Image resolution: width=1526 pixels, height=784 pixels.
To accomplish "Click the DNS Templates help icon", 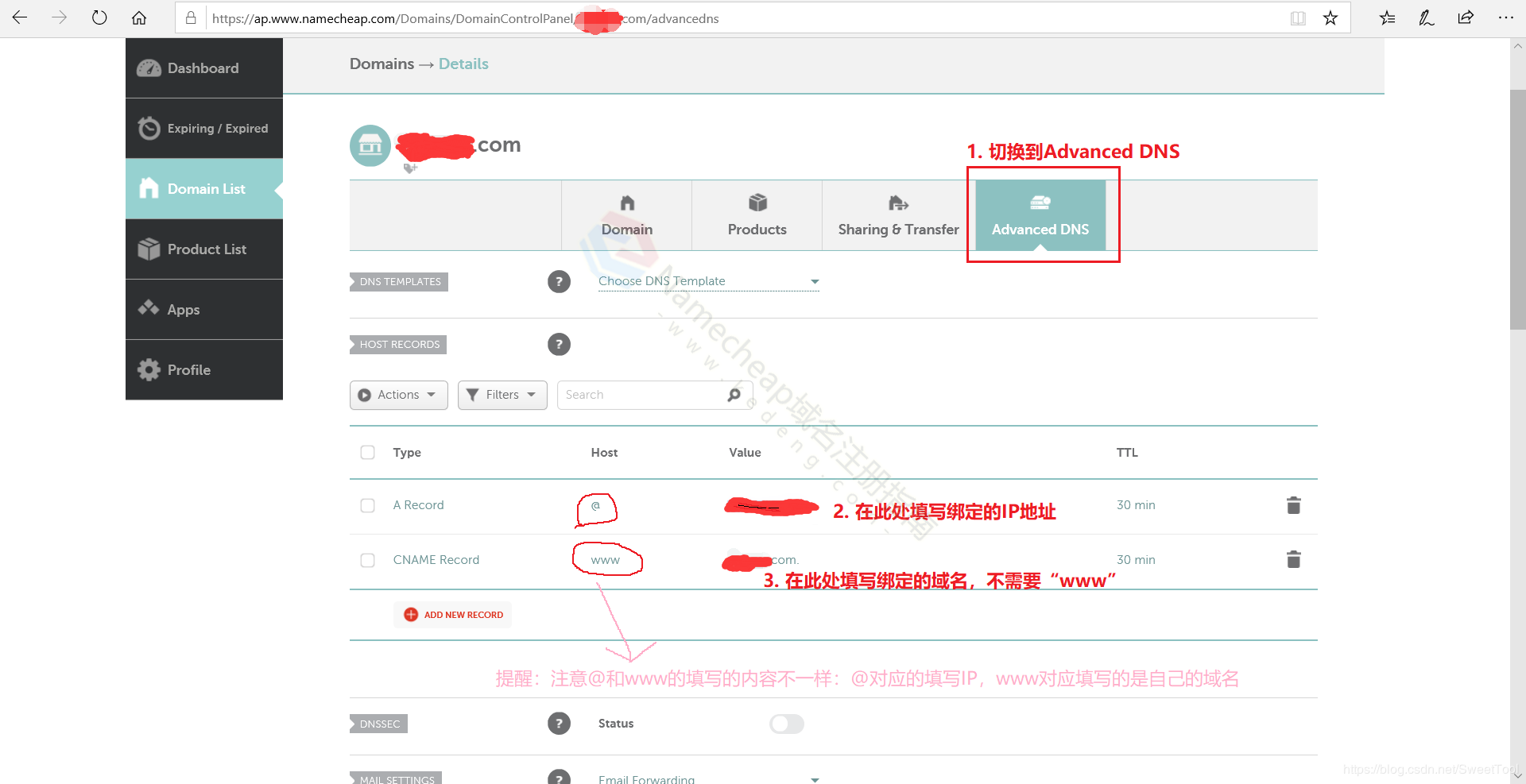I will point(559,281).
